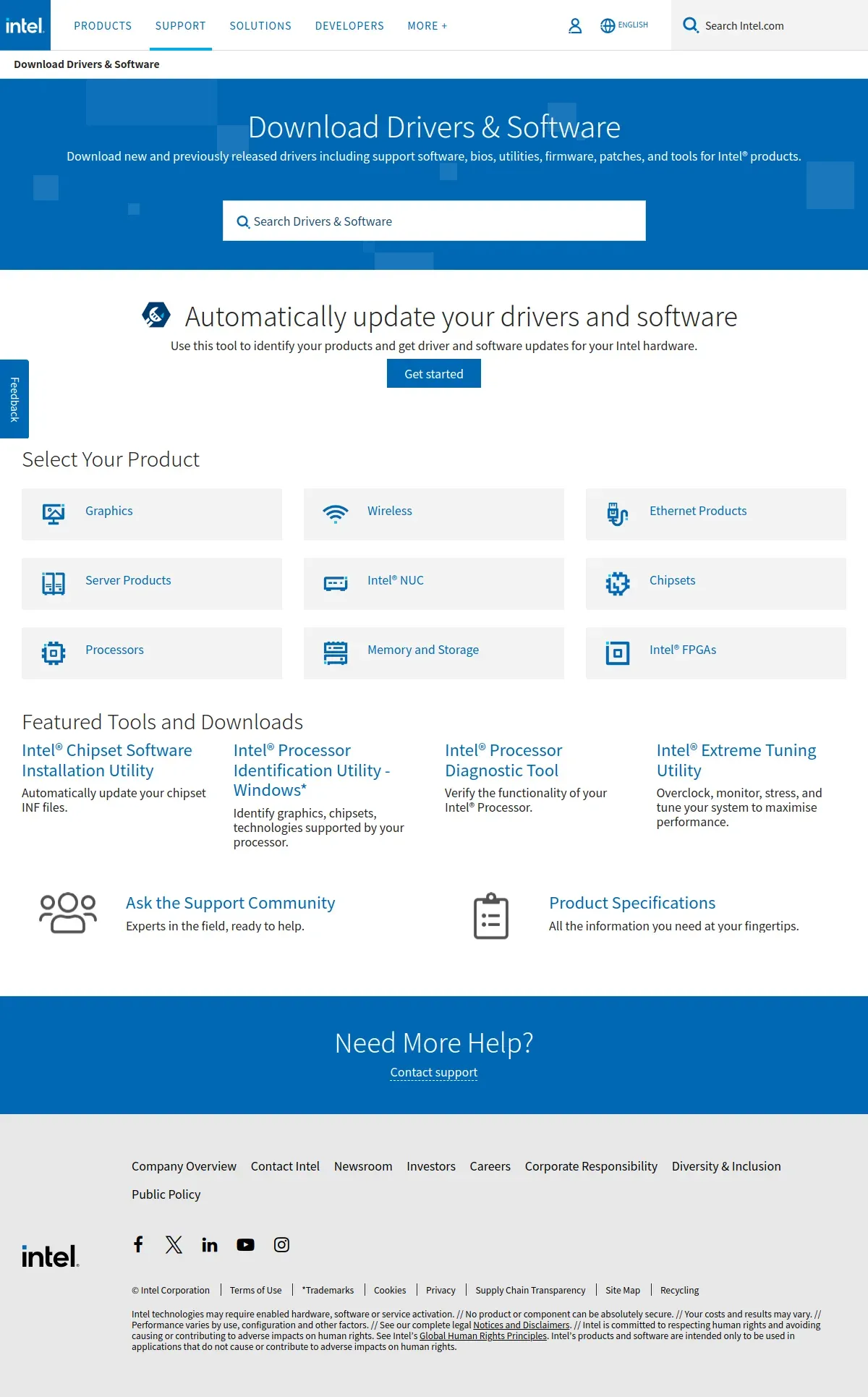This screenshot has width=868, height=1397.
Task: Open Intel Chipset Software Installation Utility
Action: point(107,760)
